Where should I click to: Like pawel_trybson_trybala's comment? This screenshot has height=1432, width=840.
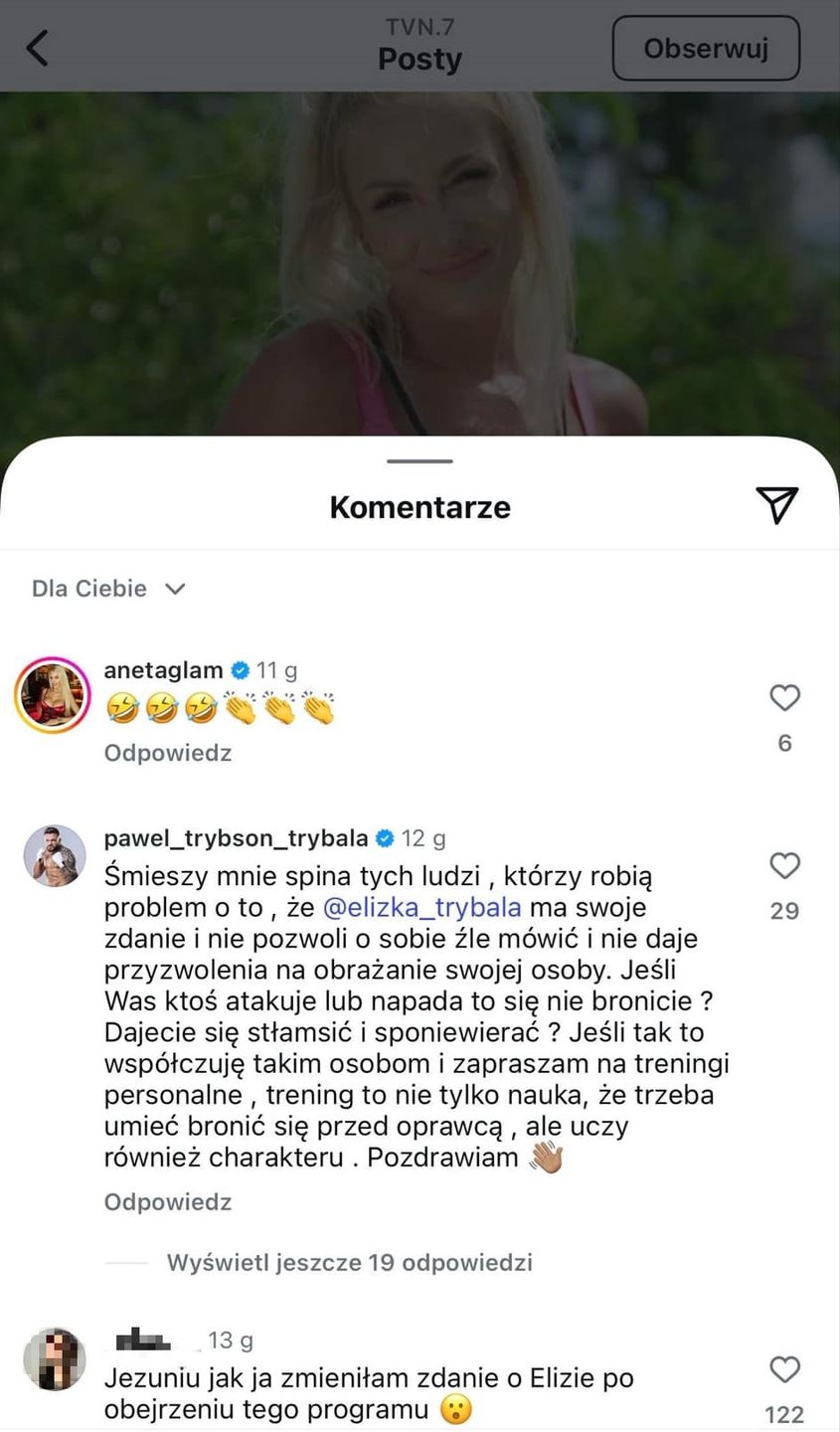[x=784, y=865]
